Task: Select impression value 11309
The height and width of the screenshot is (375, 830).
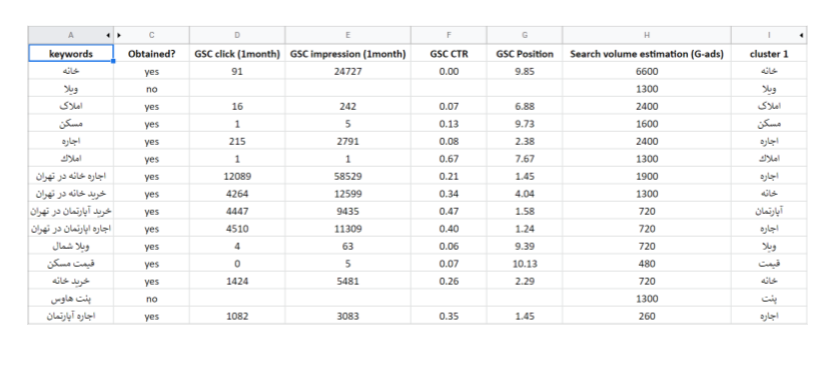Action: tap(348, 228)
